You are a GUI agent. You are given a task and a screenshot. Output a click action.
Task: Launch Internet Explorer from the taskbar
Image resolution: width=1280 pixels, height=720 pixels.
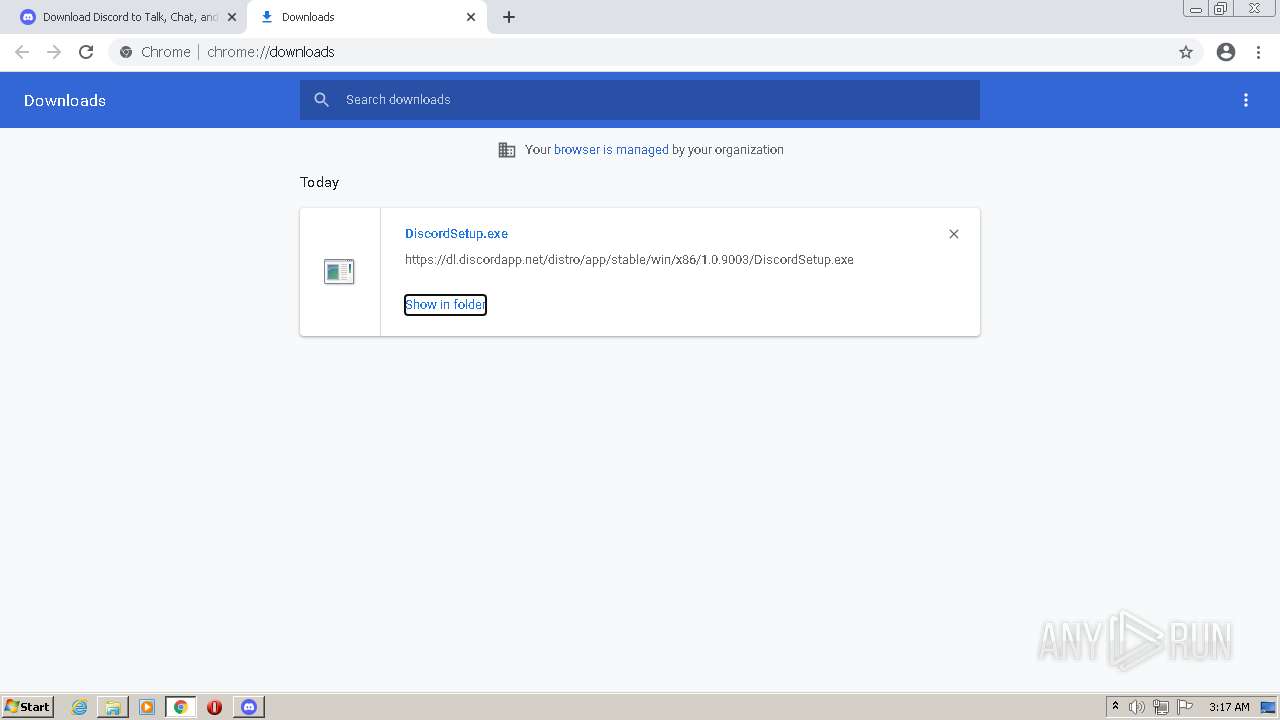click(x=79, y=707)
